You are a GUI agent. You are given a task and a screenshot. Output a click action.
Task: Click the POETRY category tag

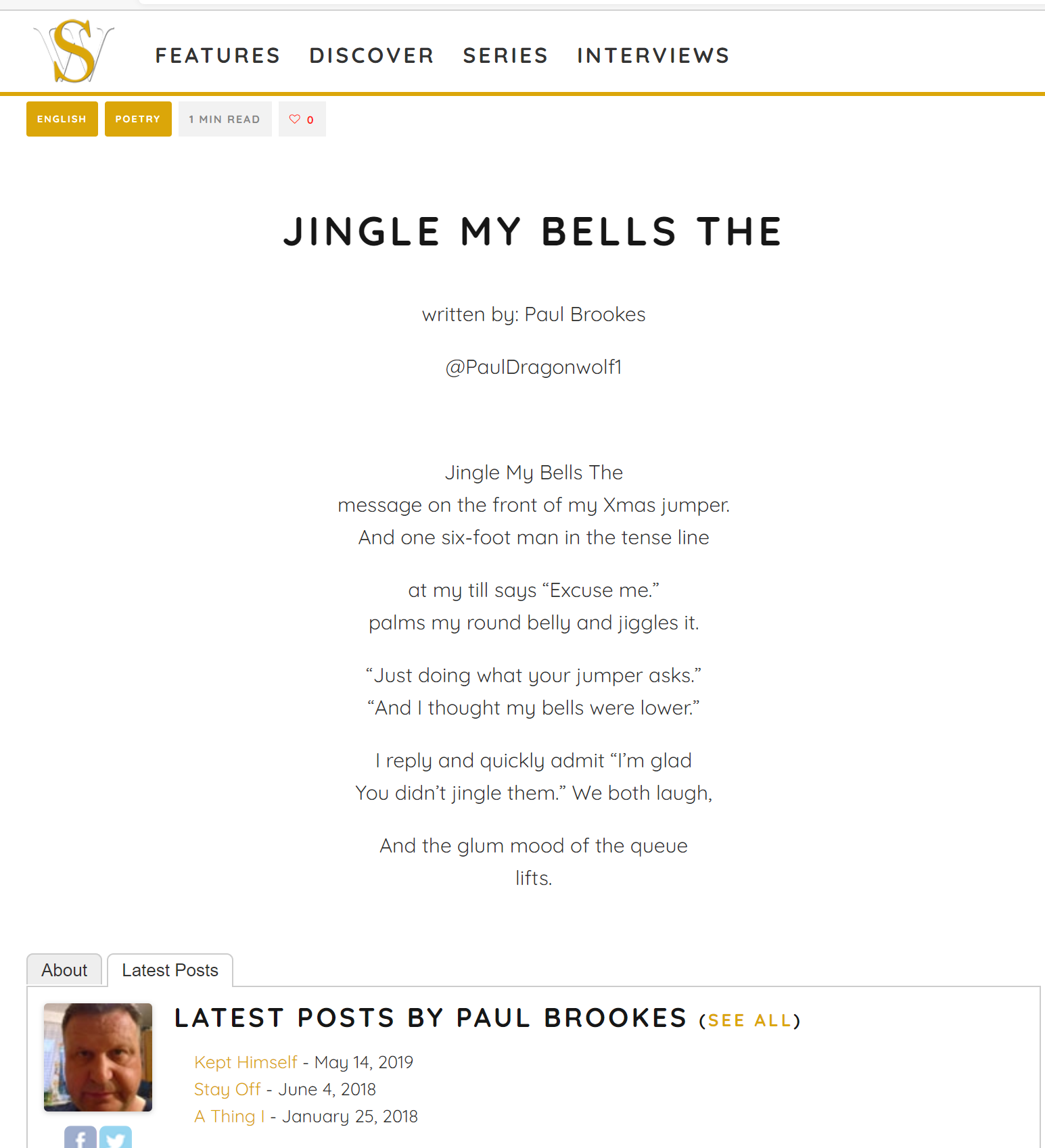tap(137, 119)
